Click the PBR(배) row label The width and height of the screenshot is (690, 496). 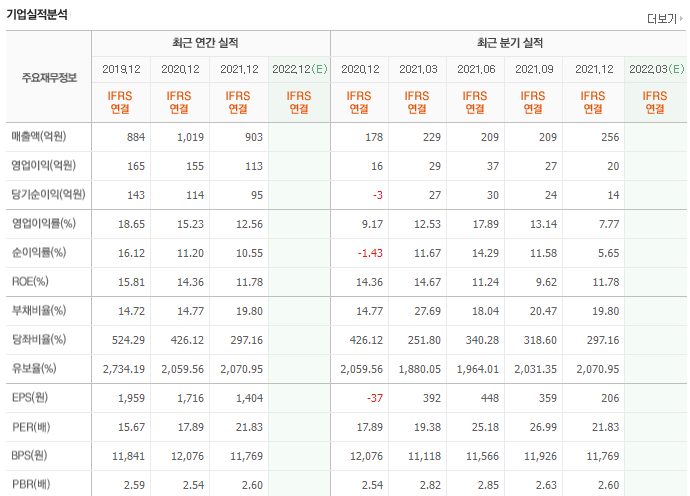31,485
